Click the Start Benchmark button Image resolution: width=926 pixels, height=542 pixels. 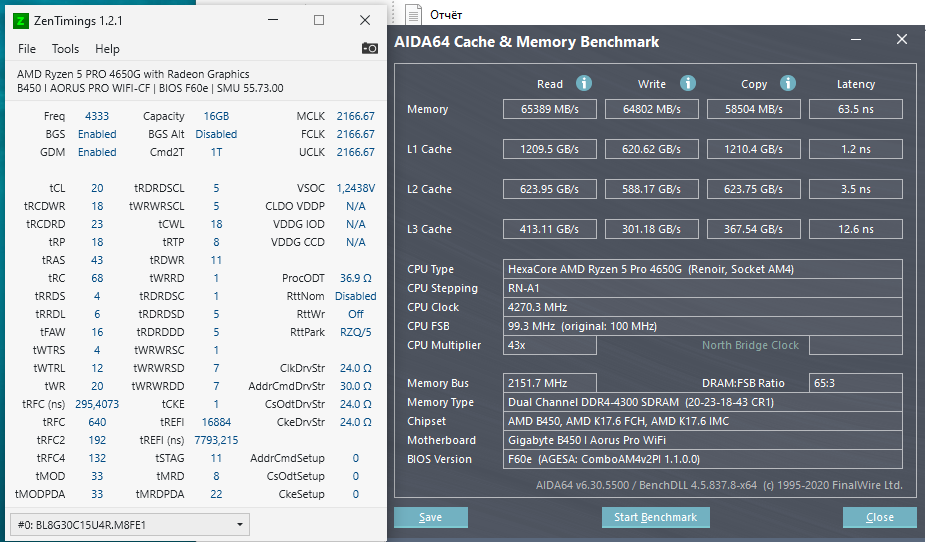pos(656,517)
